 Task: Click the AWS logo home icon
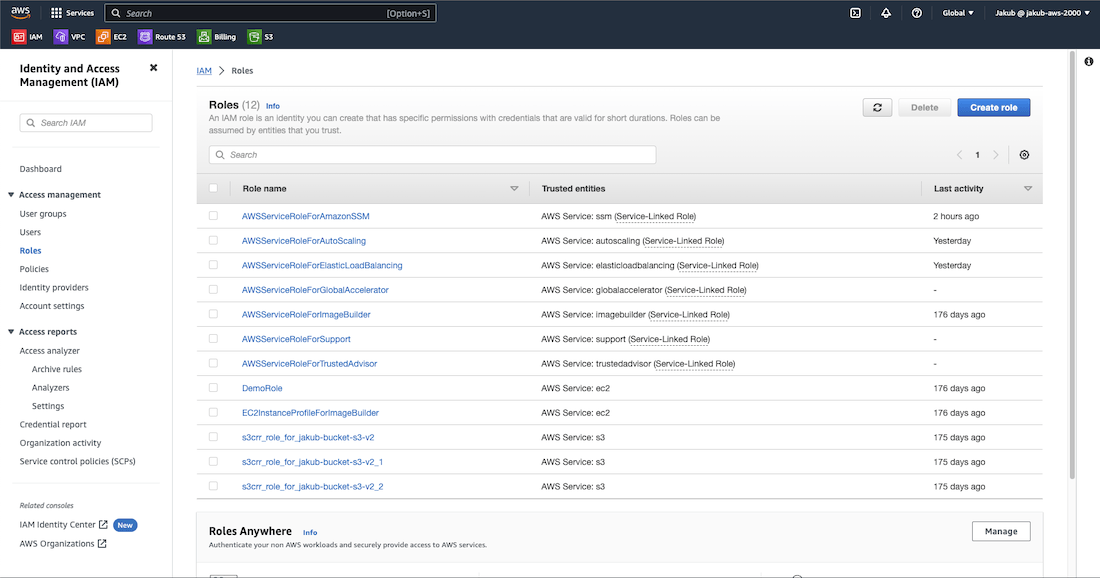click(21, 12)
